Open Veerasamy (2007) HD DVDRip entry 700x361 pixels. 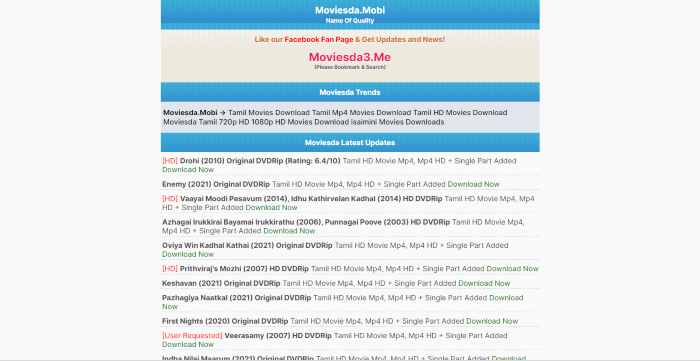coord(278,336)
